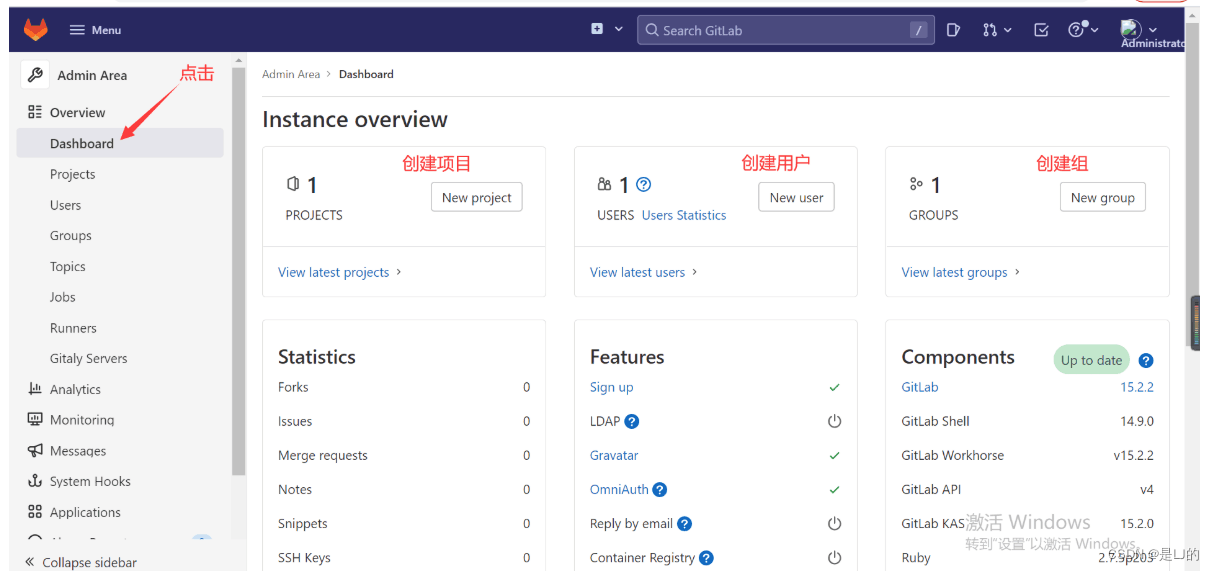The image size is (1214, 571).
Task: Click the Admin Area breadcrumb
Action: tap(291, 74)
